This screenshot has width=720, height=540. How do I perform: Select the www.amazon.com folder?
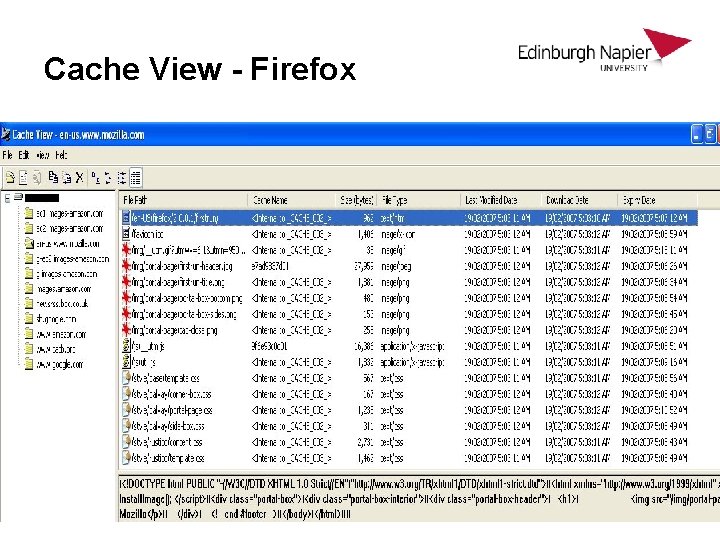tap(55, 334)
